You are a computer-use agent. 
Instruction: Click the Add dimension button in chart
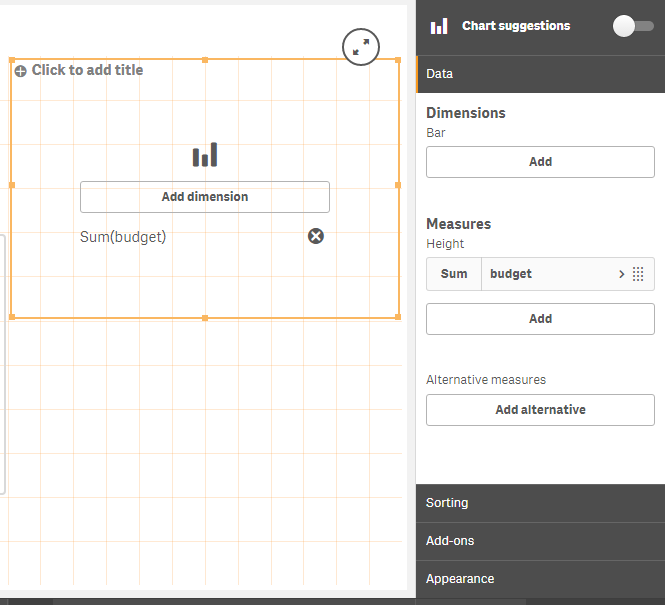click(x=205, y=197)
